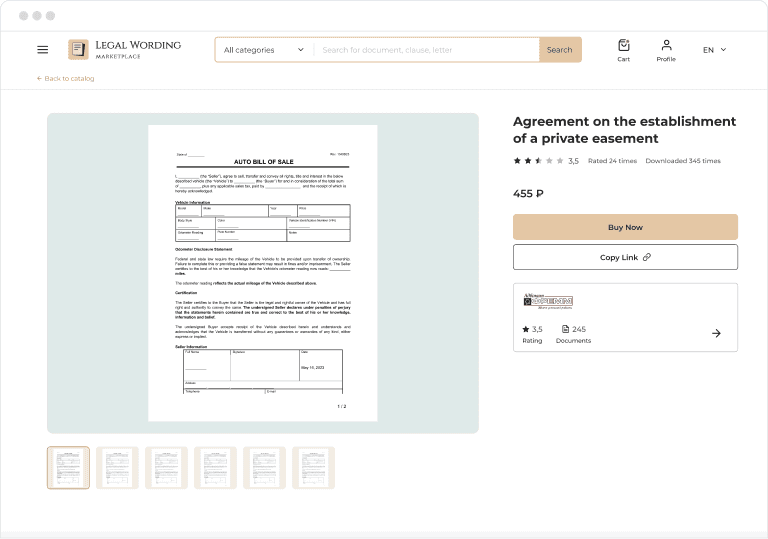
Task: Click the seller Documents icon
Action: [565, 329]
